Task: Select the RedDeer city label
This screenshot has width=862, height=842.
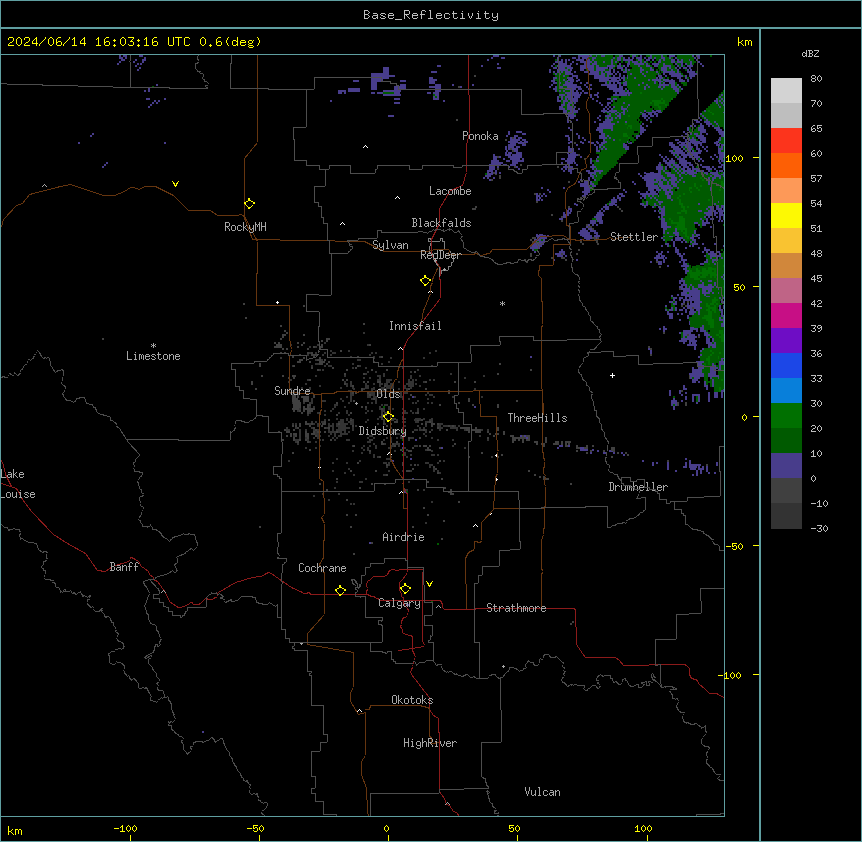Action: click(x=440, y=255)
